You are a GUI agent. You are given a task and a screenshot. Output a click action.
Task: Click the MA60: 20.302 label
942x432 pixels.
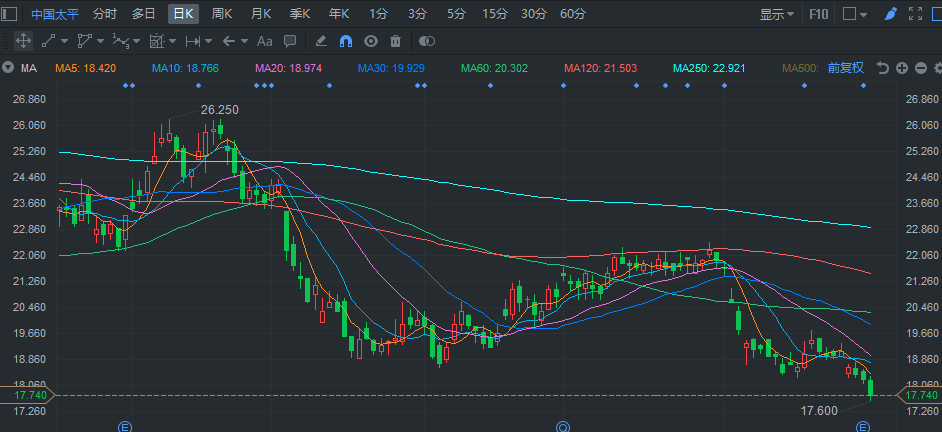coord(494,68)
